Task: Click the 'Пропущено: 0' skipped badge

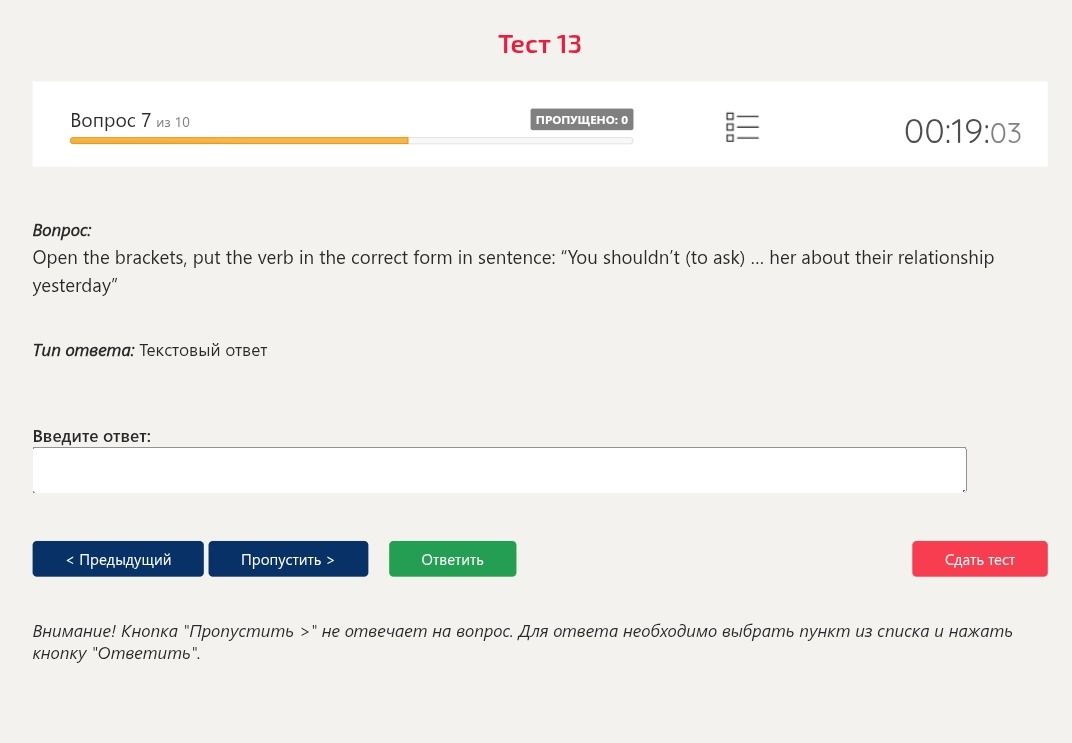Action: click(x=582, y=120)
